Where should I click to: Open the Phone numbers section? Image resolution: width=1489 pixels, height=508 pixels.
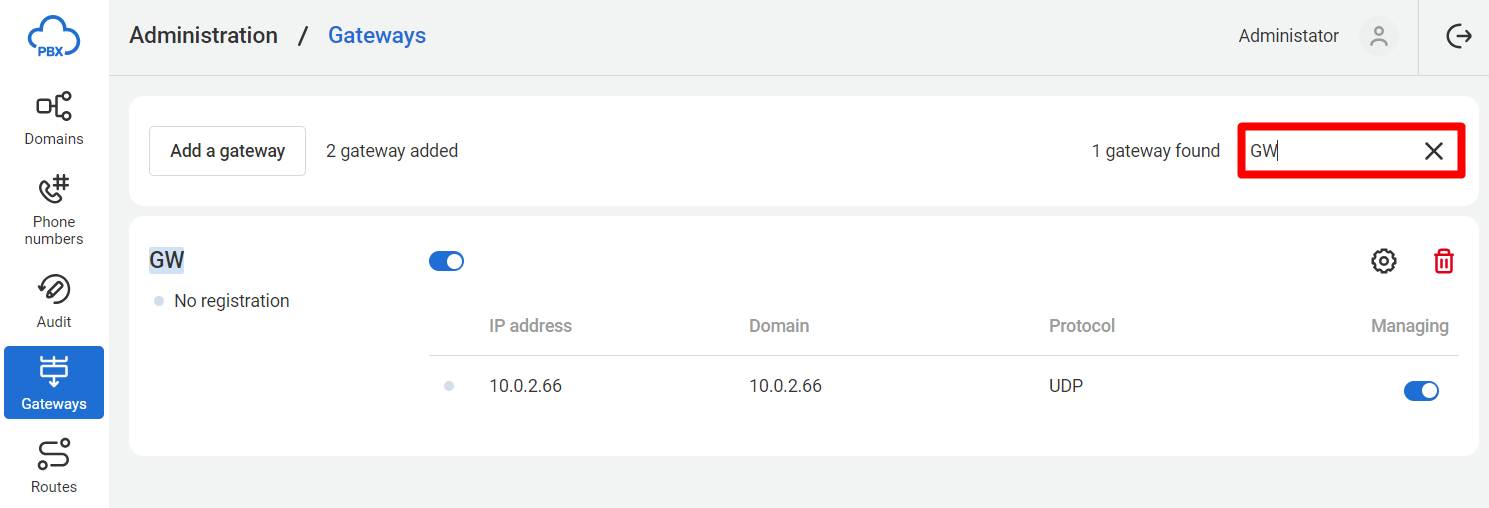tap(54, 210)
